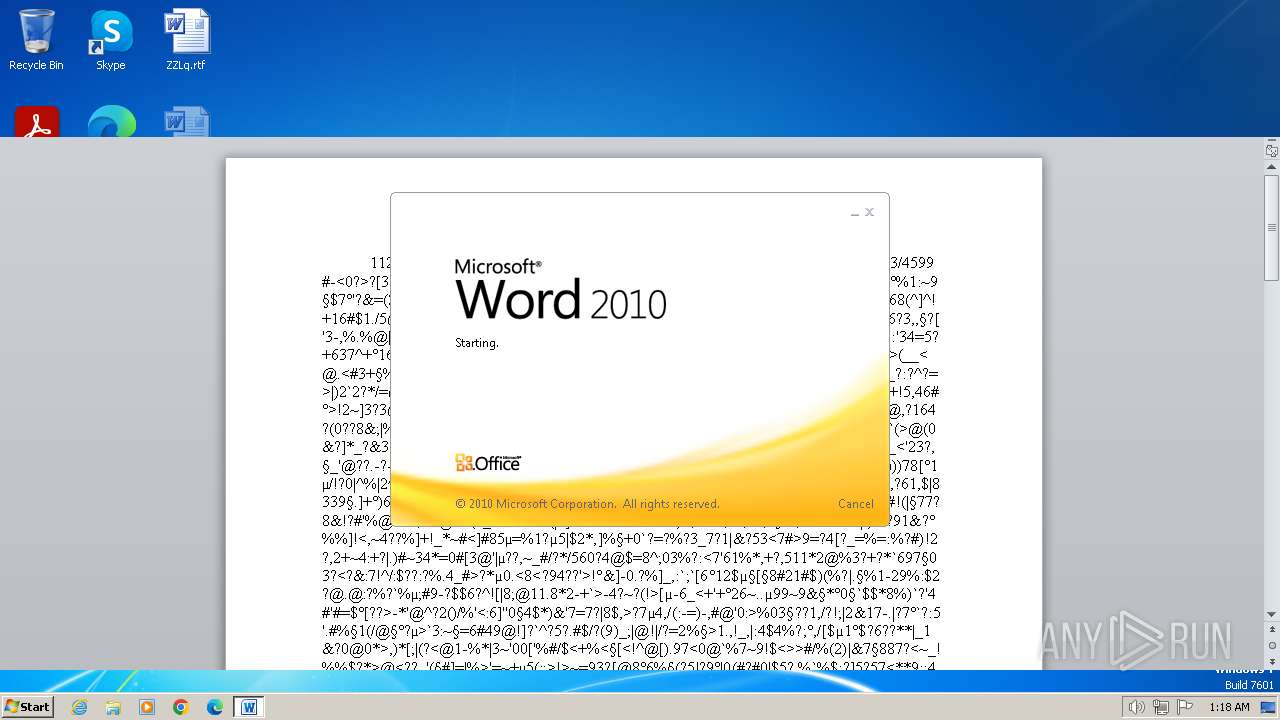The height and width of the screenshot is (720, 1280).
Task: Launch Skype from the desktop shortcut
Action: click(111, 40)
